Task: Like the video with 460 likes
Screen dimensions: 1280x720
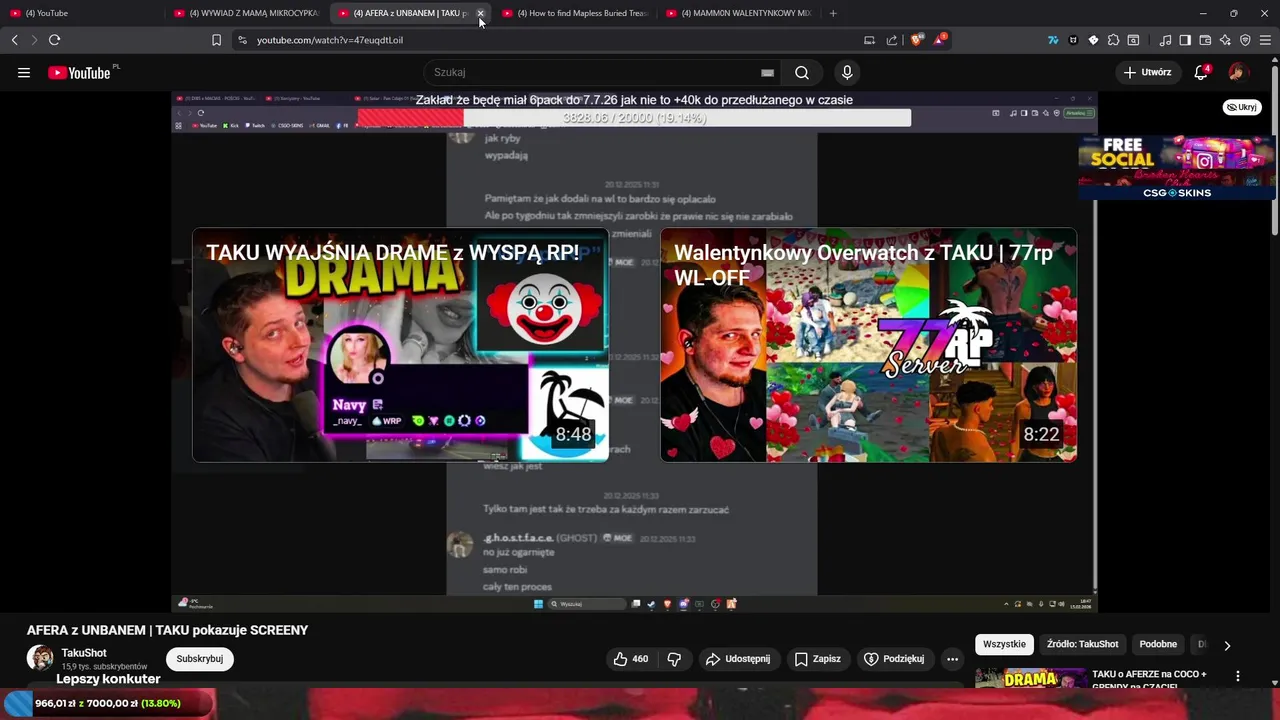Action: click(631, 659)
